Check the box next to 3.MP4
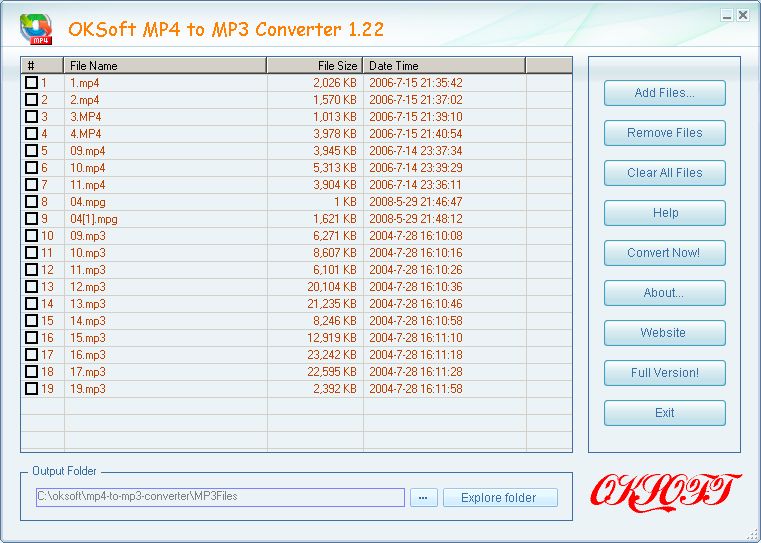The height and width of the screenshot is (543, 761). click(32, 116)
